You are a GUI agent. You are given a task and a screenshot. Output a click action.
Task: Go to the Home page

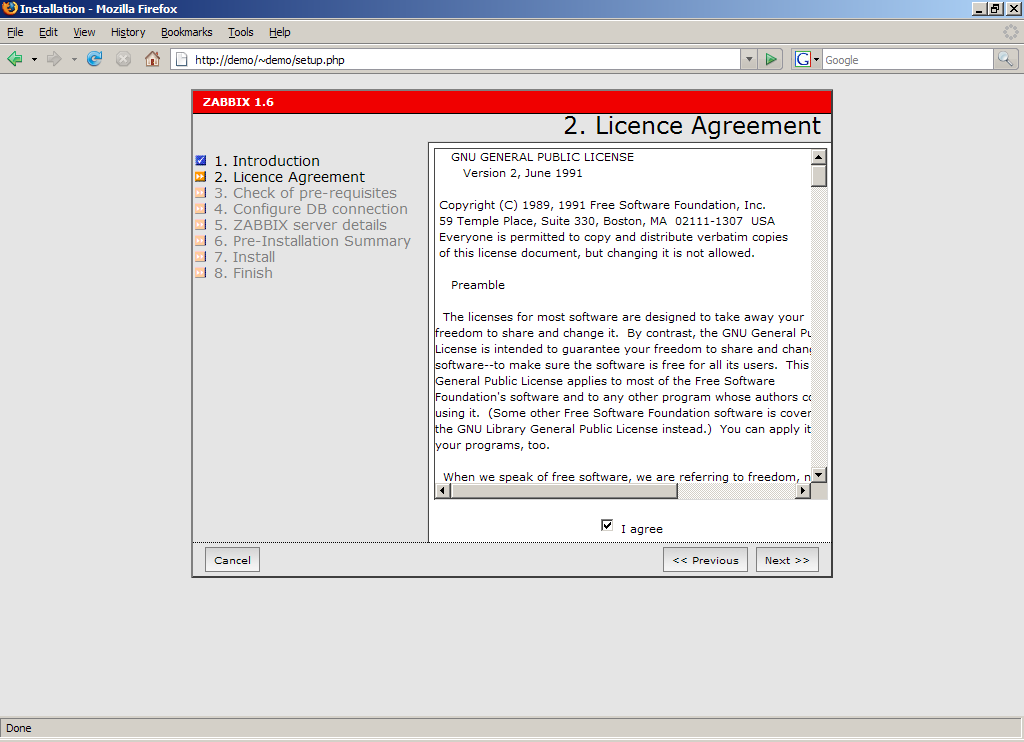152,59
